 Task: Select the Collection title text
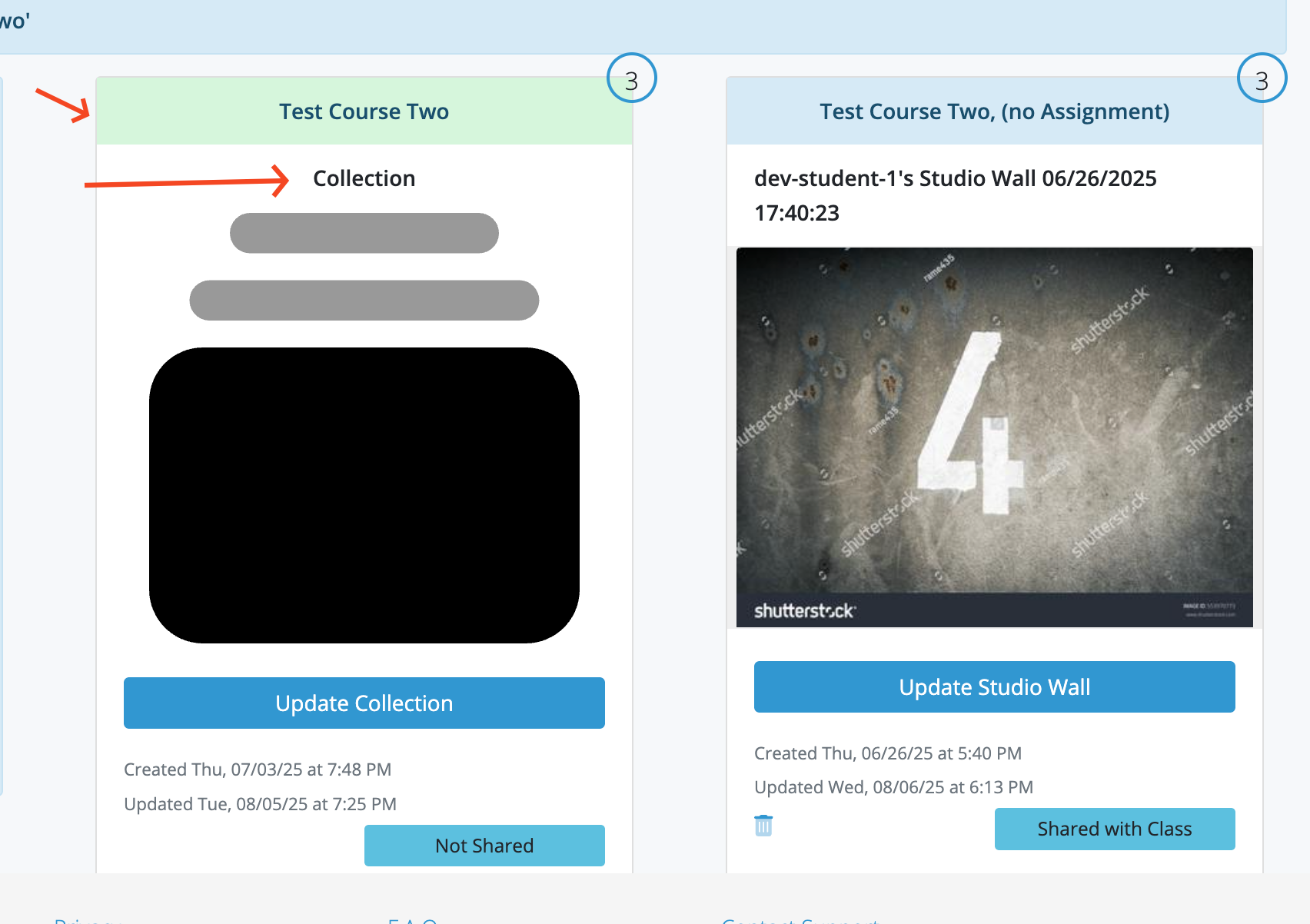364,178
